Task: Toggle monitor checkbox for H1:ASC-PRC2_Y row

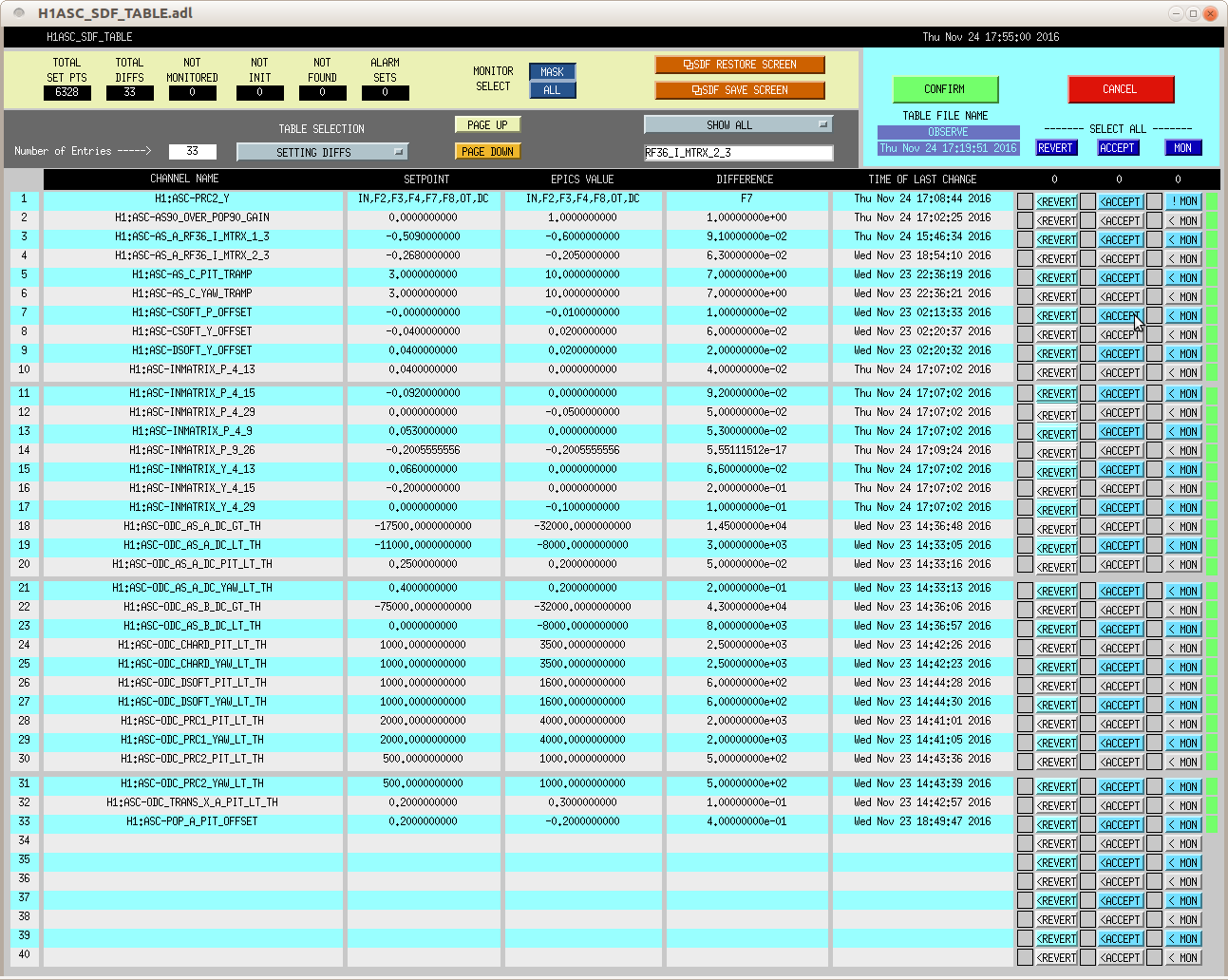Action: click(1154, 201)
